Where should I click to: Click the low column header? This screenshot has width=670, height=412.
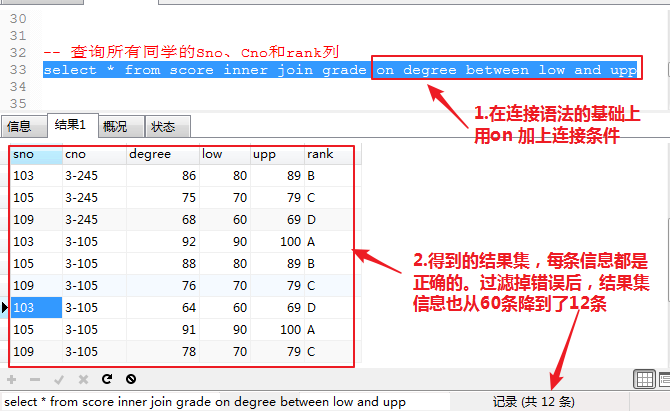pyautogui.click(x=225, y=154)
